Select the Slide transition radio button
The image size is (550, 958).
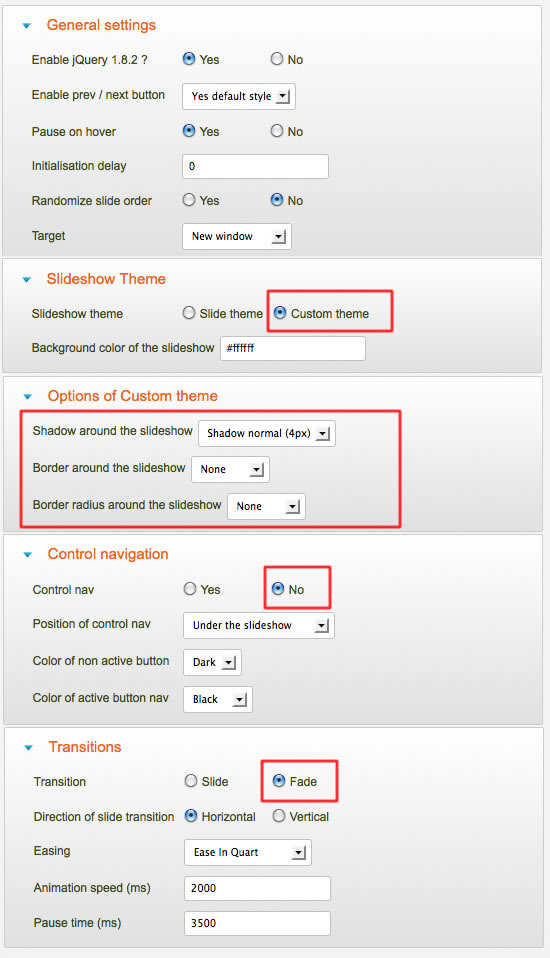191,781
